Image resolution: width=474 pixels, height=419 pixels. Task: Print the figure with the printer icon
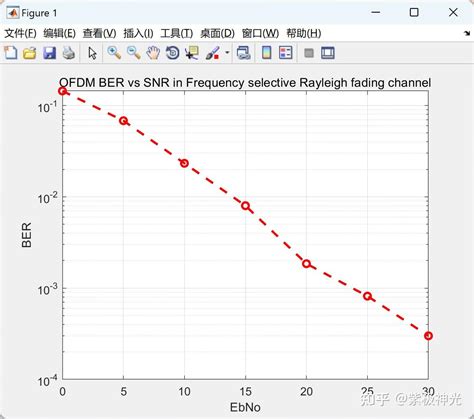[x=69, y=53]
